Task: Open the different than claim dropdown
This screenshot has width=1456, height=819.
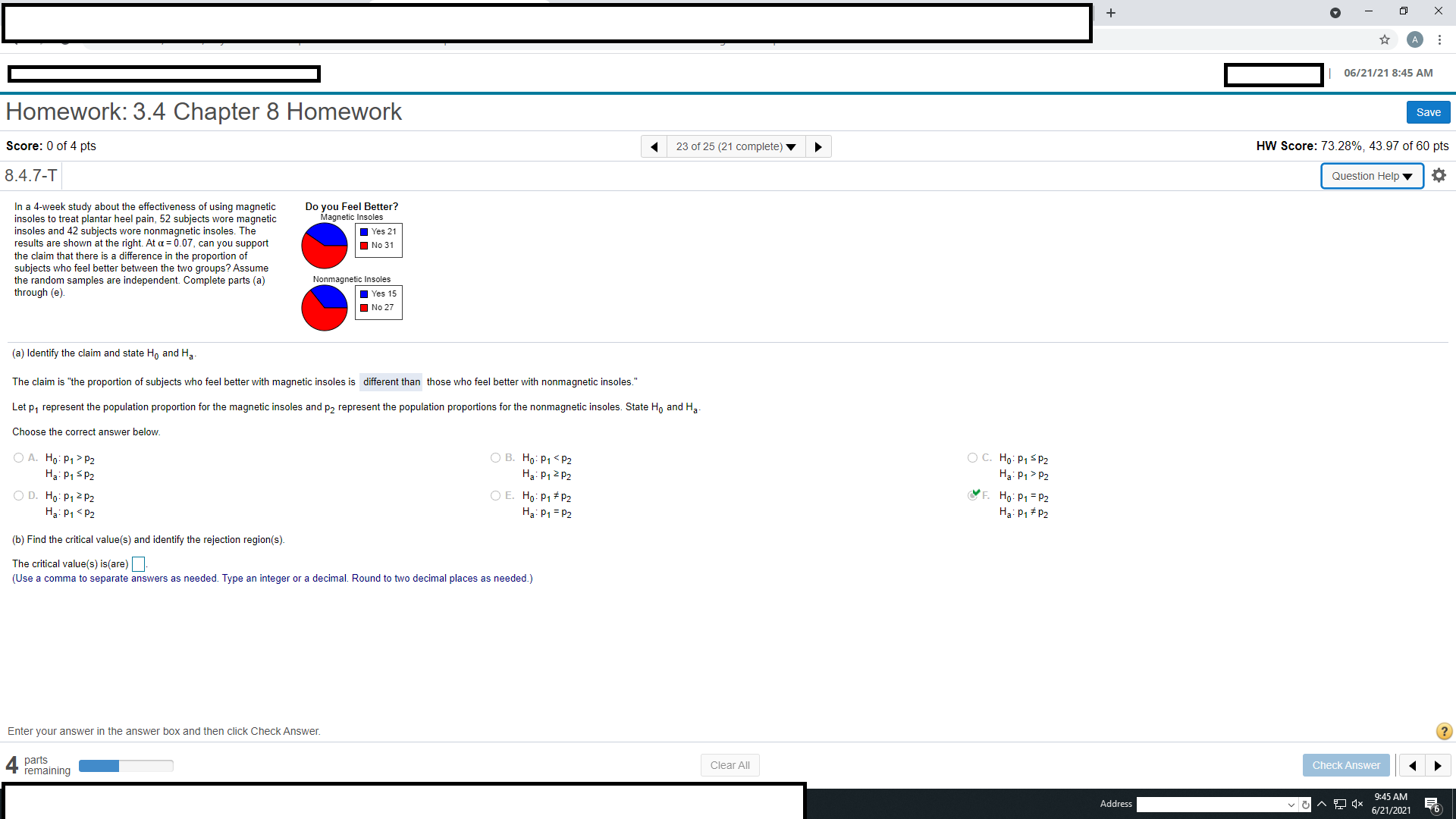Action: point(391,381)
